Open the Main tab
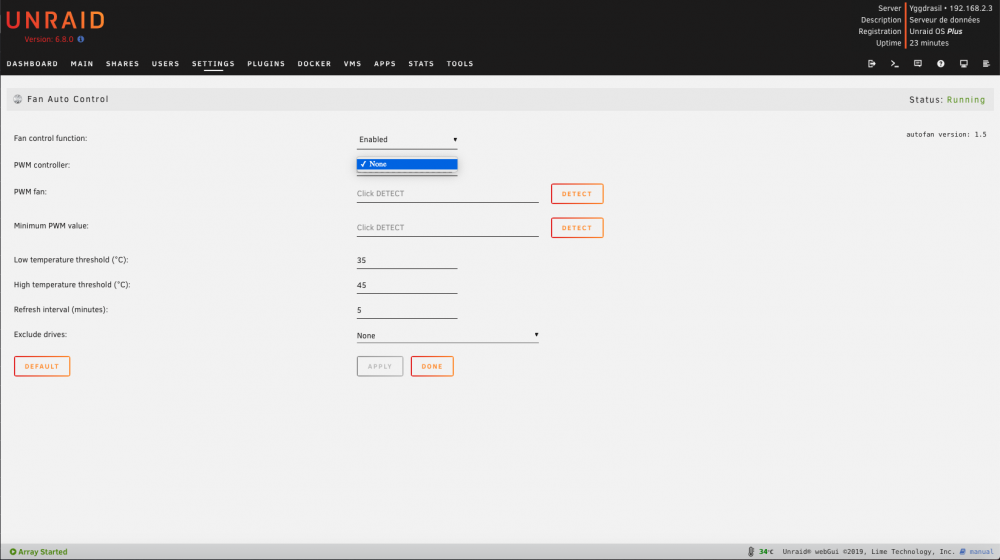The height and width of the screenshot is (560, 1000). tap(82, 64)
